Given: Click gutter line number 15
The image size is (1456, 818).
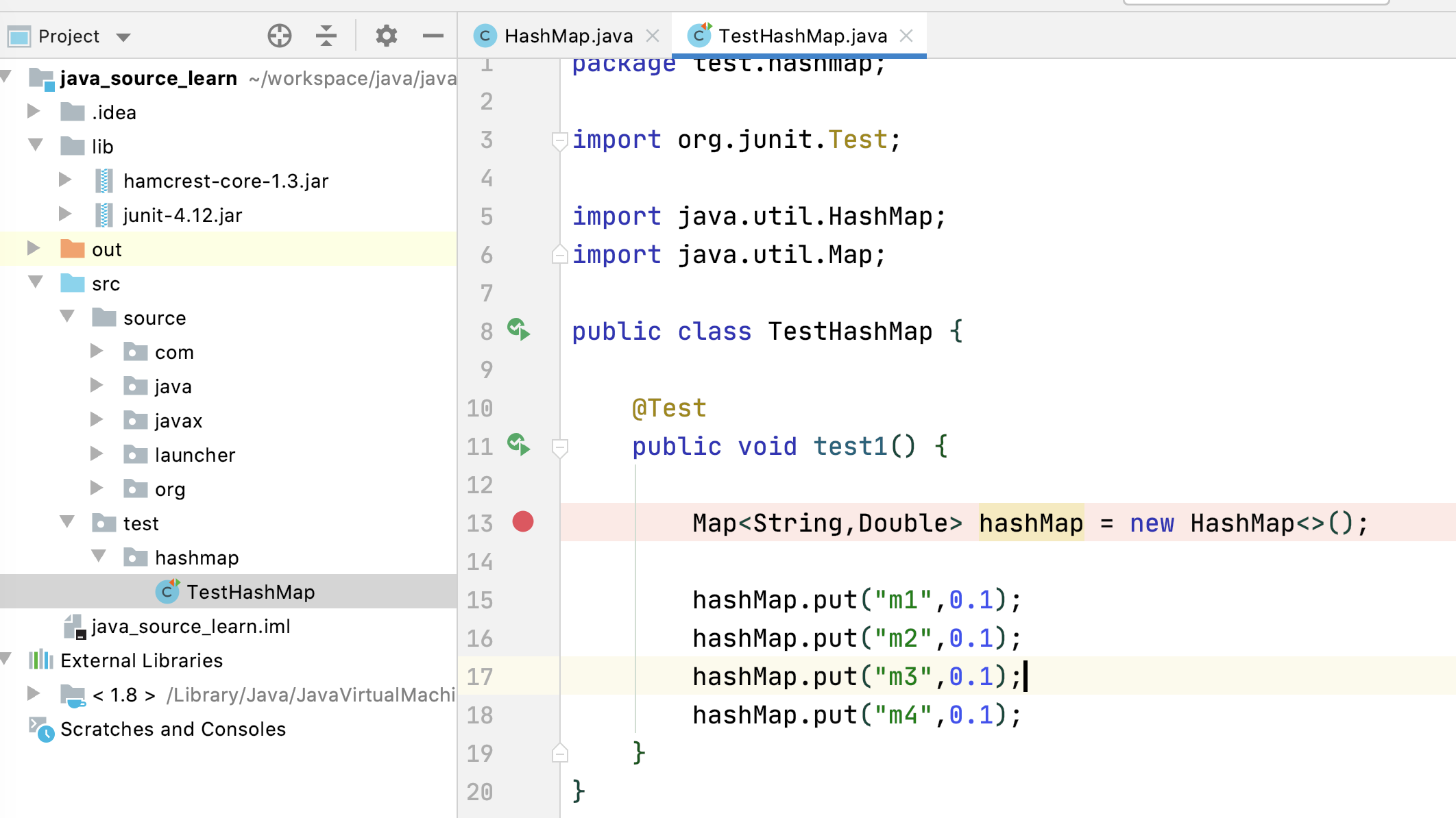Looking at the screenshot, I should 480,600.
